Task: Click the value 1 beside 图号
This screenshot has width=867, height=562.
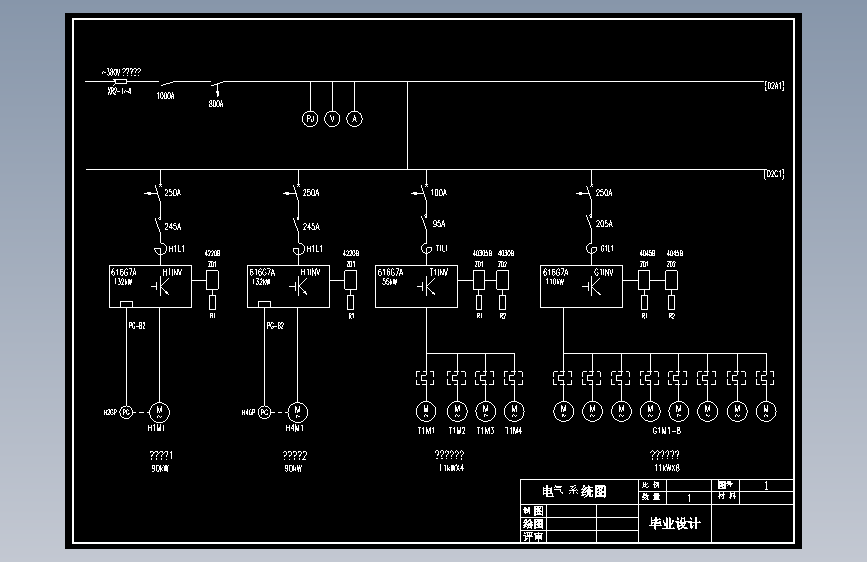Action: (766, 486)
